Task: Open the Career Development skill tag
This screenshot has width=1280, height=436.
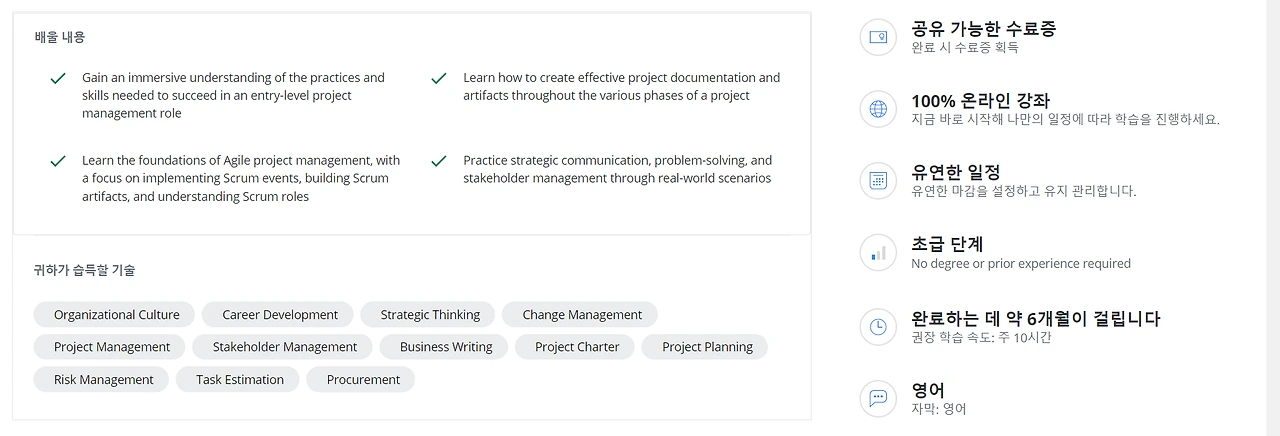Action: pos(280,315)
